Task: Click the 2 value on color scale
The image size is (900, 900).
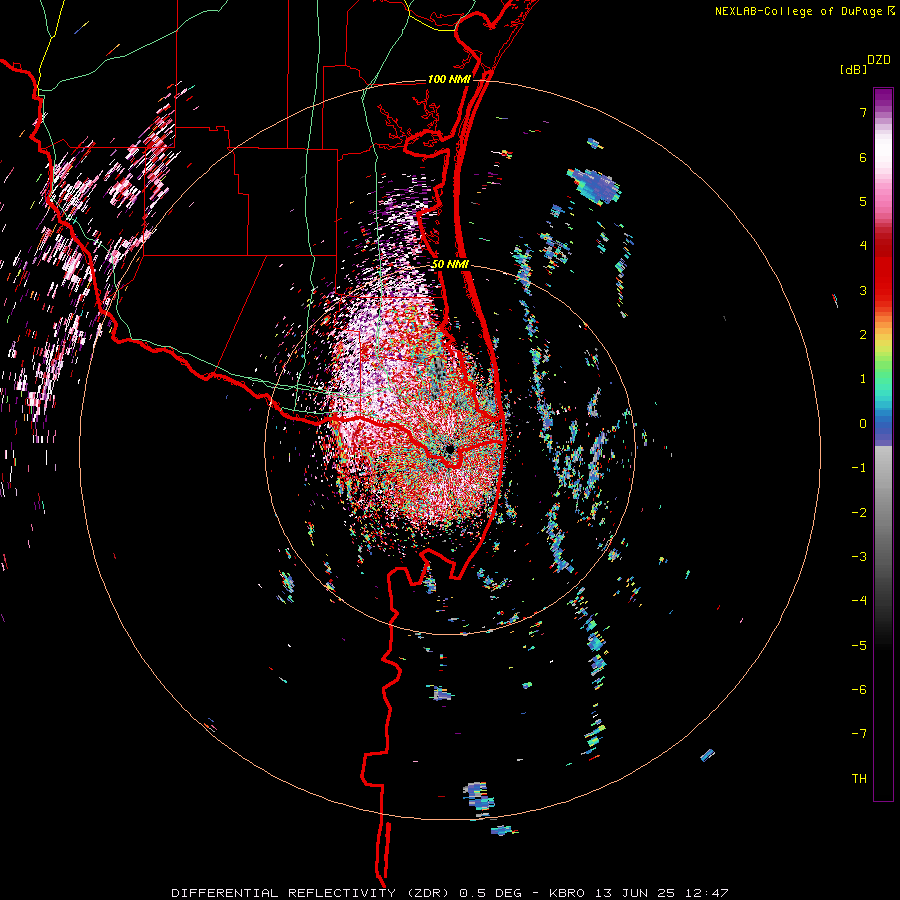Action: coord(863,335)
